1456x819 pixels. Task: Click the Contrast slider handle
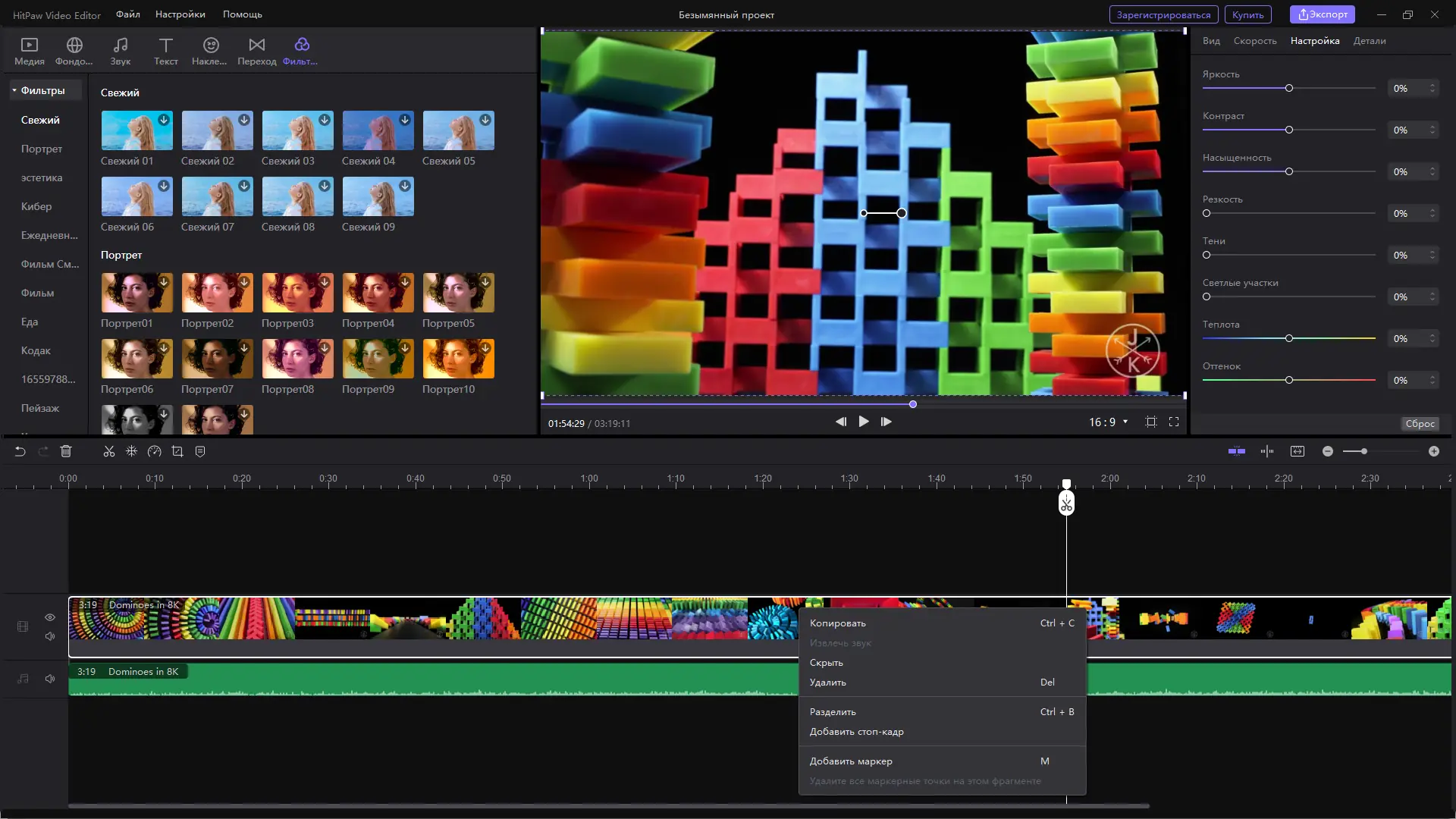[x=1288, y=130]
